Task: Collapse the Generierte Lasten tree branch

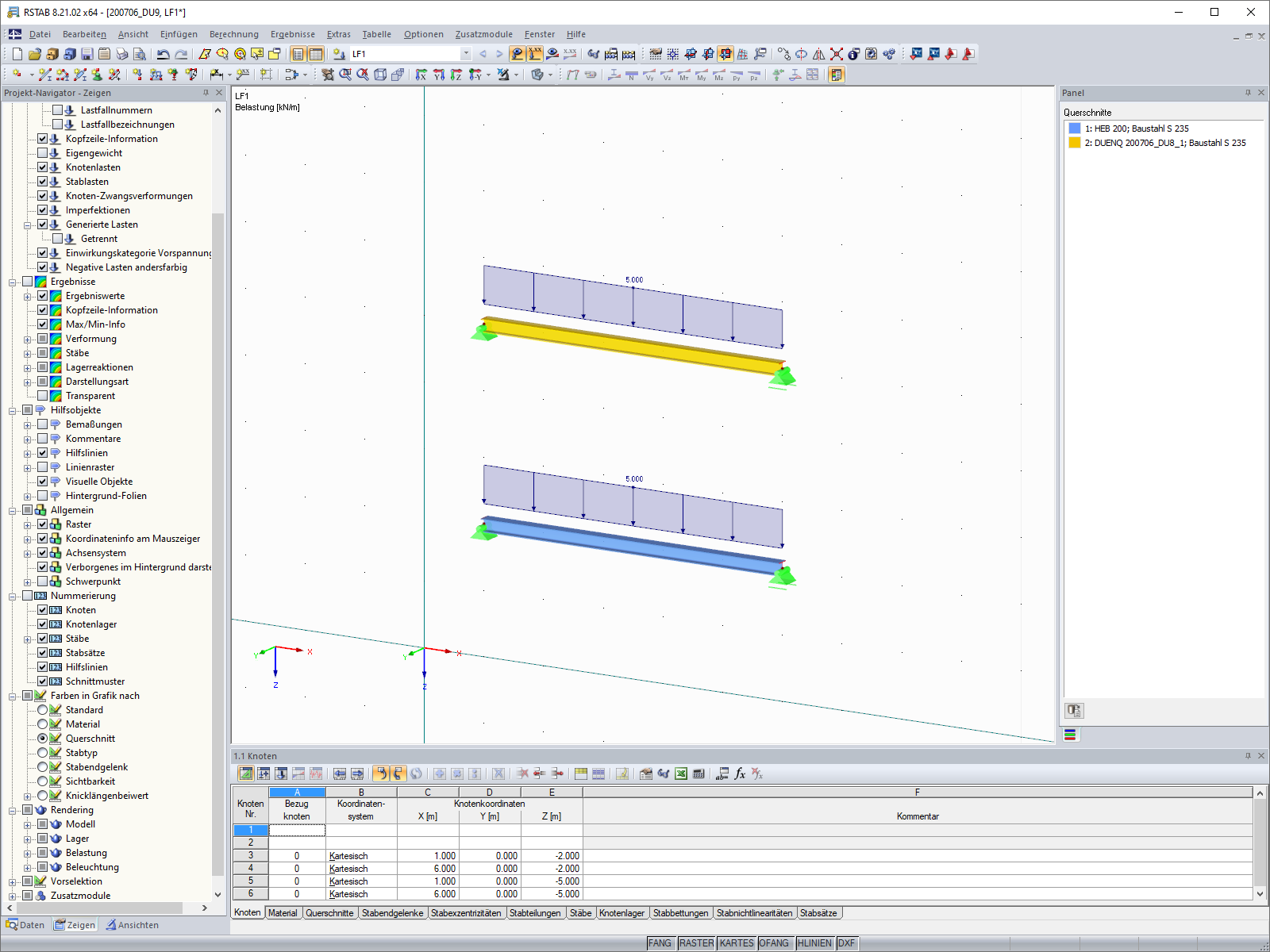Action: (x=29, y=225)
